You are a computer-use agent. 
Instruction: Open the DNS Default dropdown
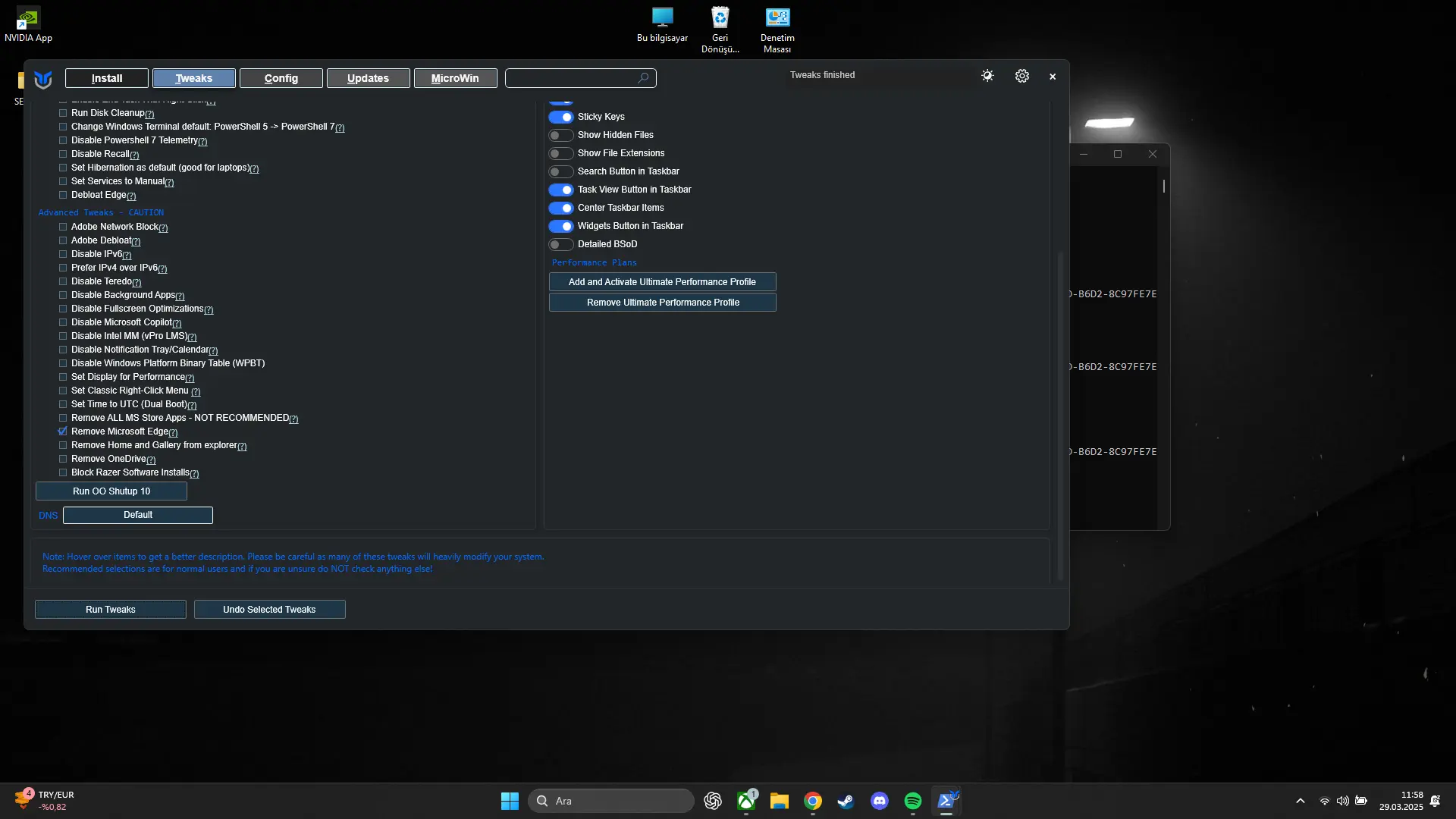tap(138, 515)
